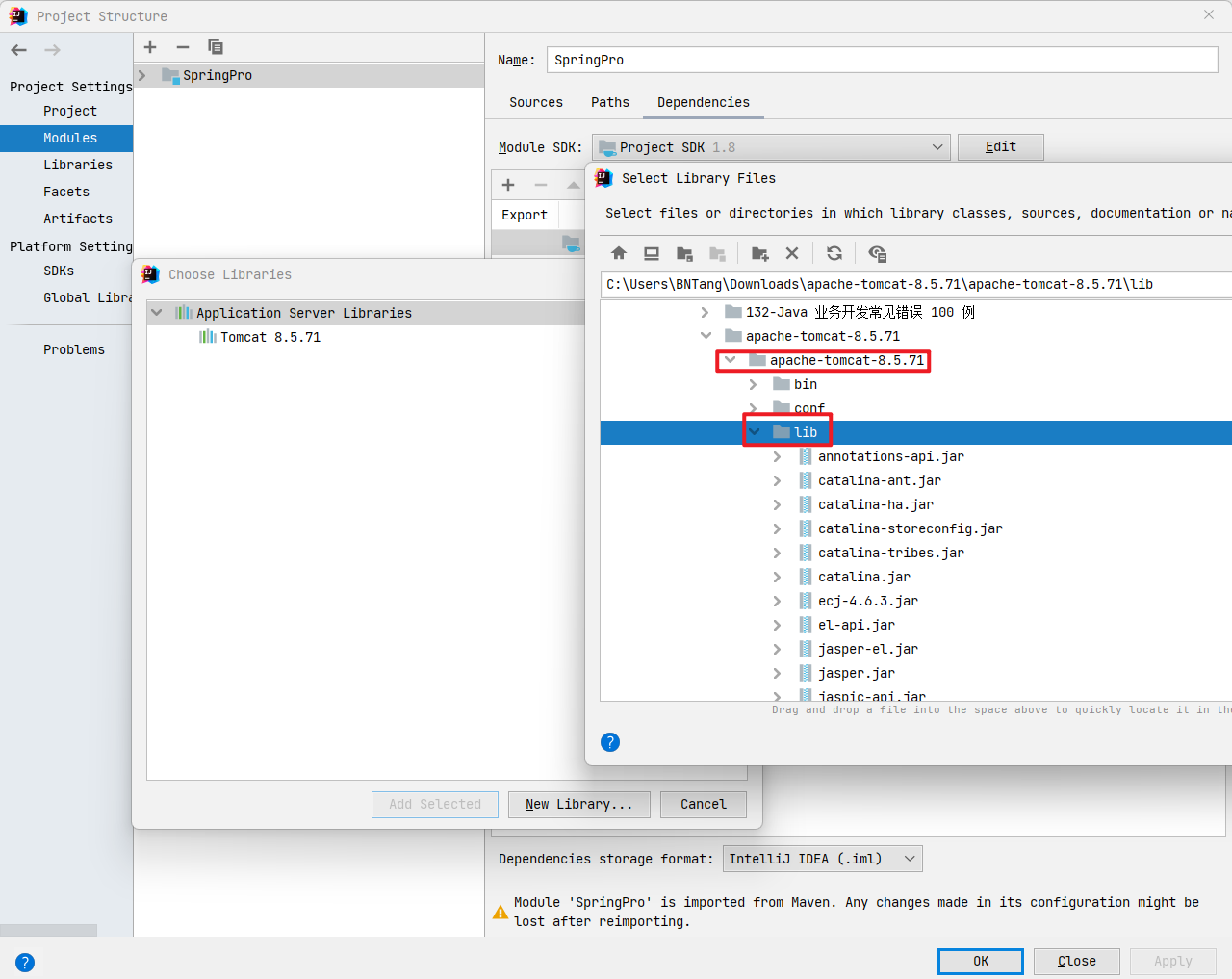Click the forward arrow in Project Structure
The width and height of the screenshot is (1232, 979).
[52, 50]
